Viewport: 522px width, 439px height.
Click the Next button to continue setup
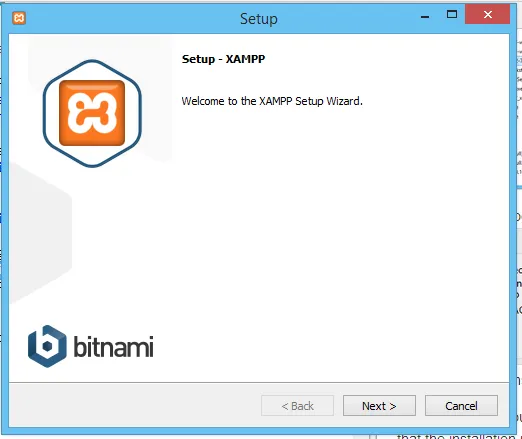click(x=379, y=406)
